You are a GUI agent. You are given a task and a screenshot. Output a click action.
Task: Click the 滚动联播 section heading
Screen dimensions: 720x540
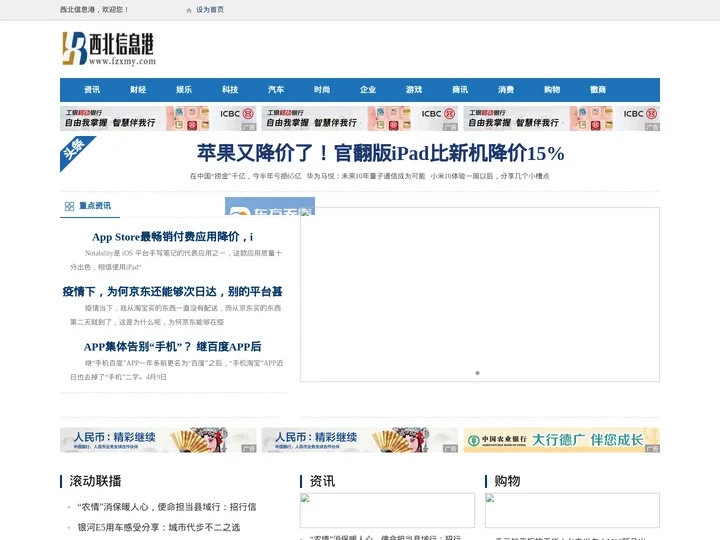(95, 481)
